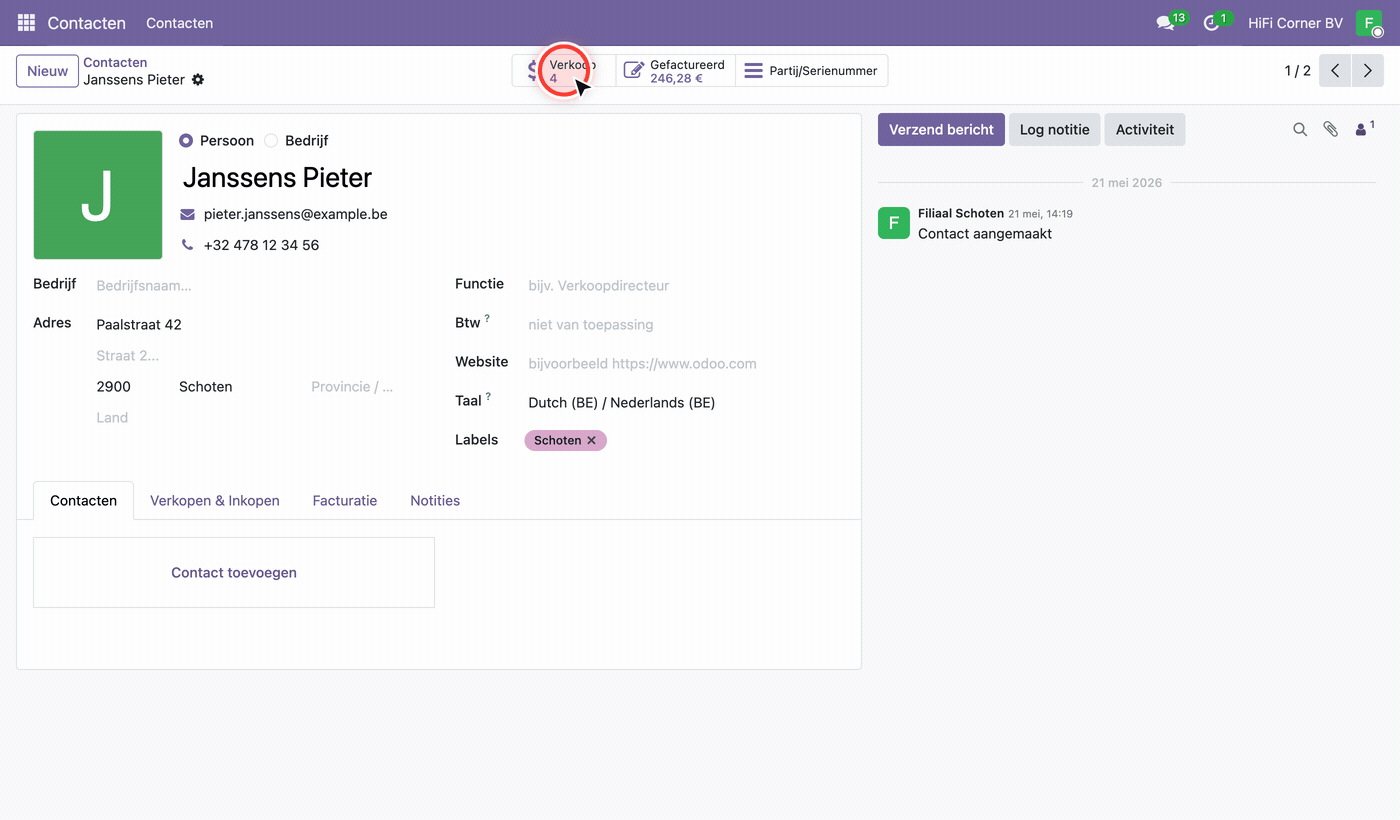Click Contact toevoegen

(x=234, y=572)
